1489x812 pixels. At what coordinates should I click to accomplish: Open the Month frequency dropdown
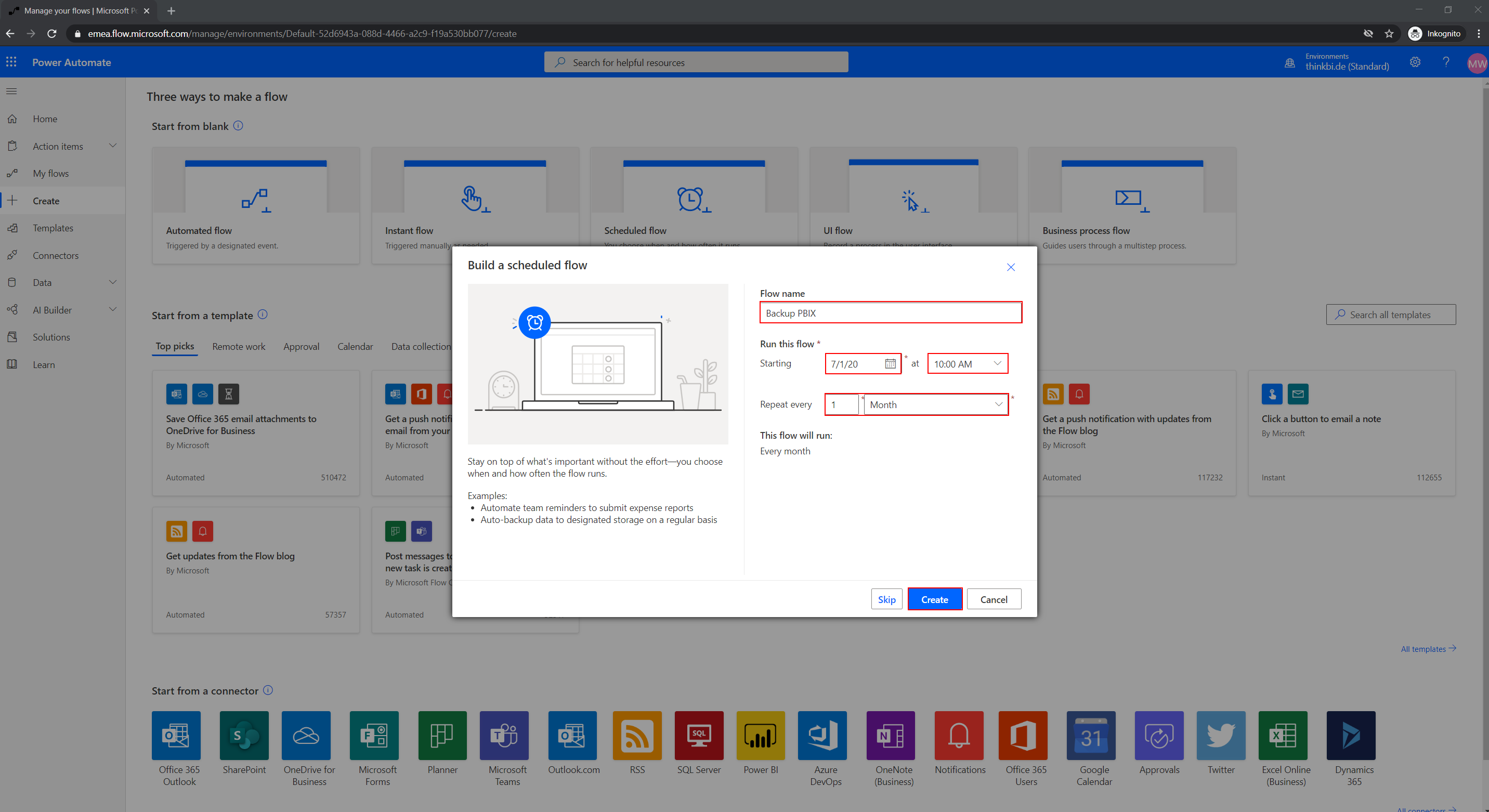(x=936, y=404)
